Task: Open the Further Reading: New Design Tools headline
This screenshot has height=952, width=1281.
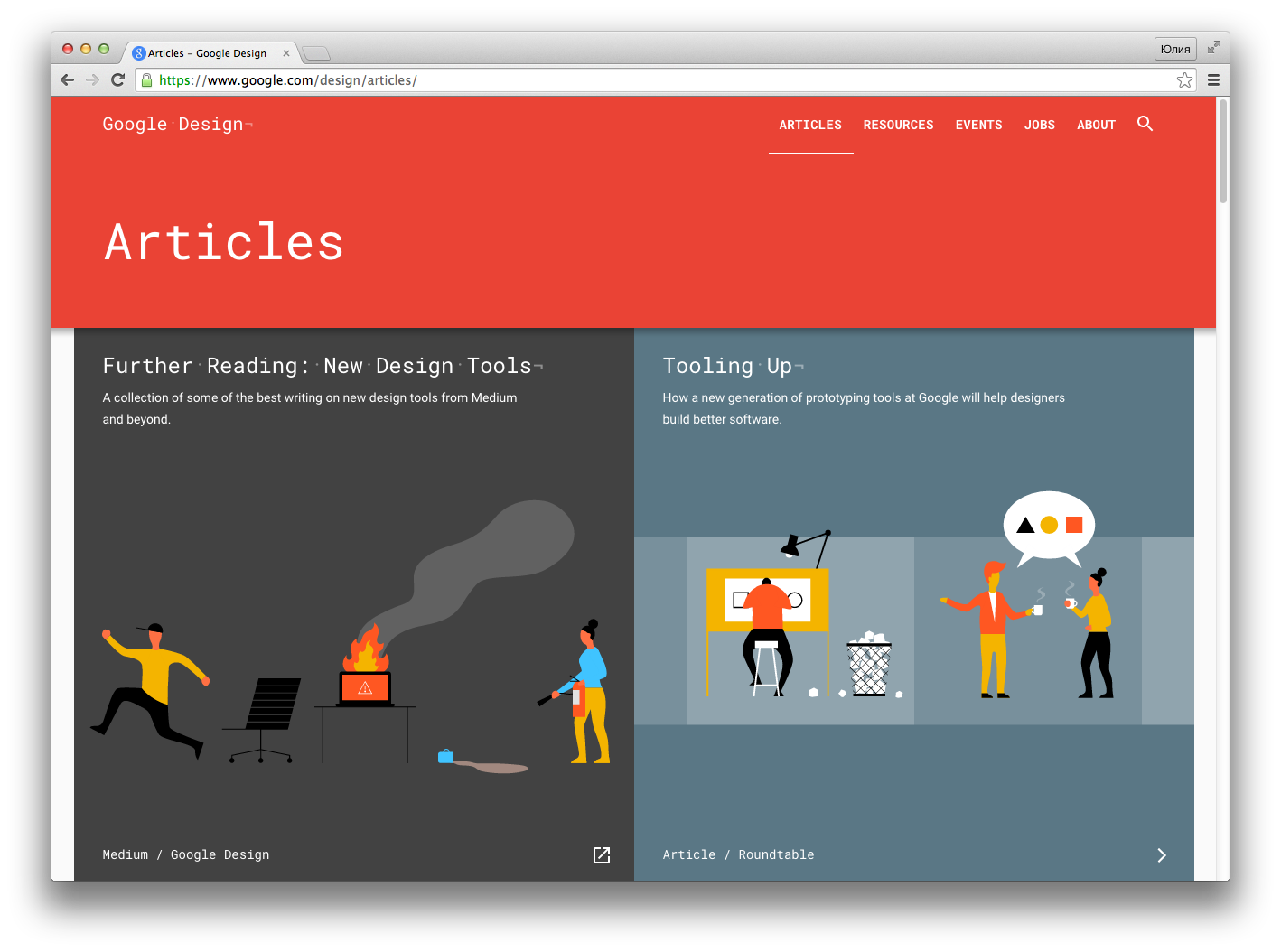Action: coord(323,366)
